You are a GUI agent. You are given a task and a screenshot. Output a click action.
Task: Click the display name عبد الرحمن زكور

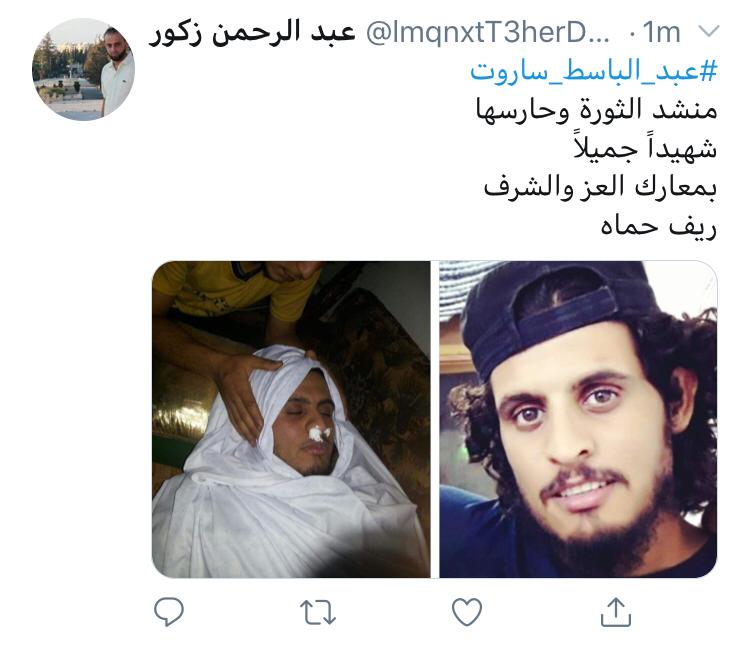tap(252, 33)
